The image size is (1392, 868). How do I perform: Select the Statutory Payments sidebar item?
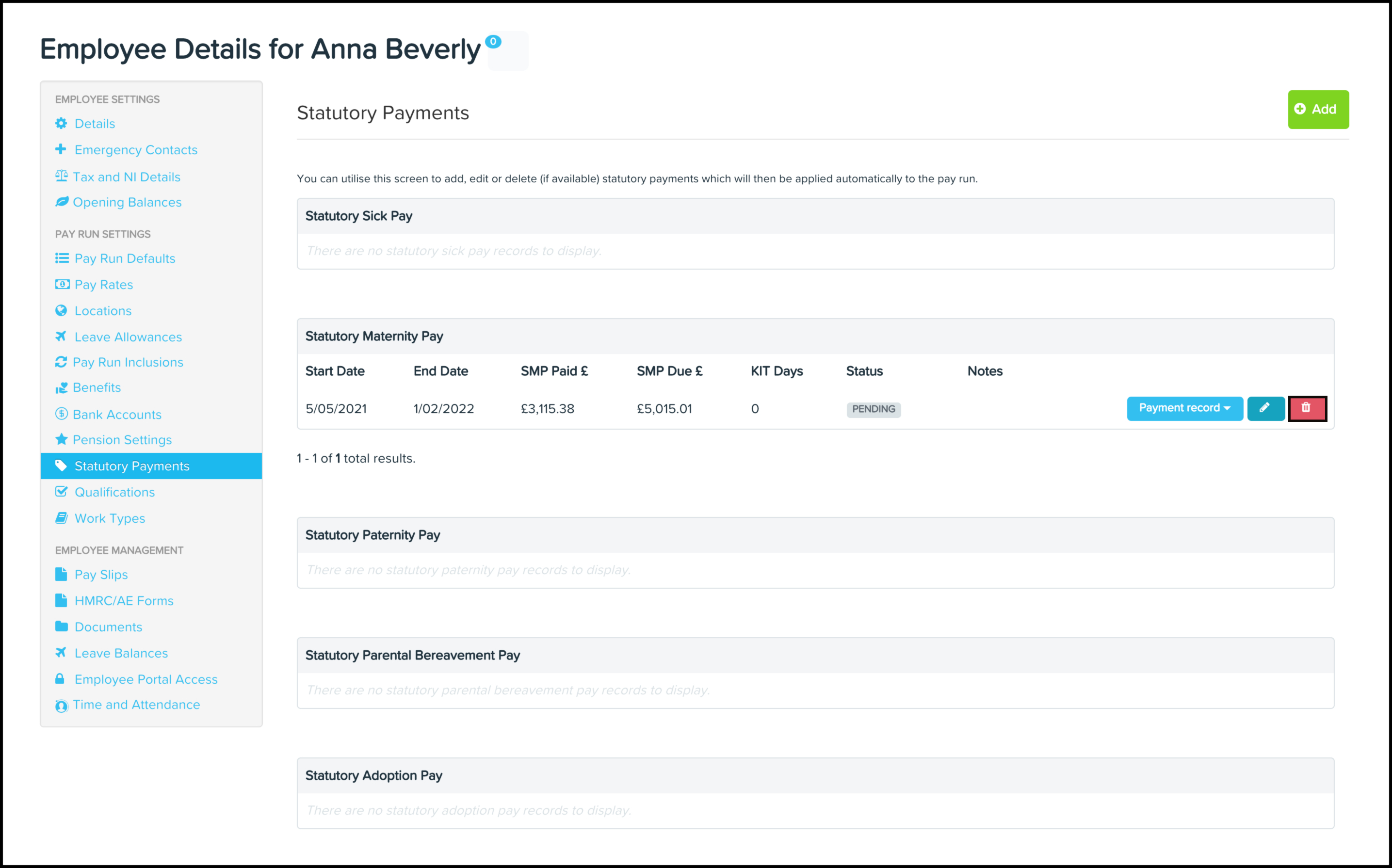pyautogui.click(x=131, y=466)
